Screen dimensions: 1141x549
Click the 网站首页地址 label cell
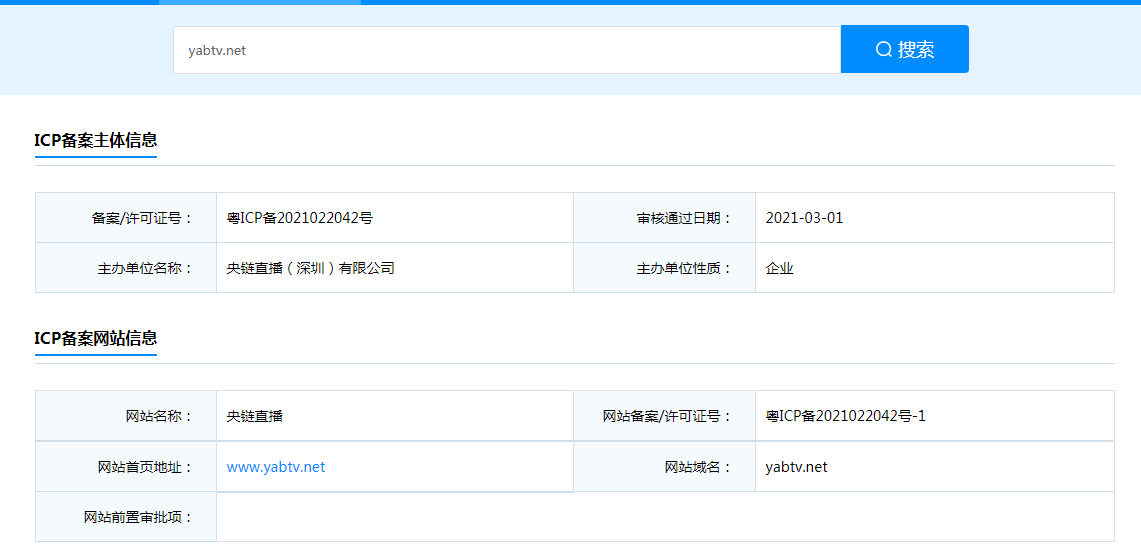[x=126, y=467]
